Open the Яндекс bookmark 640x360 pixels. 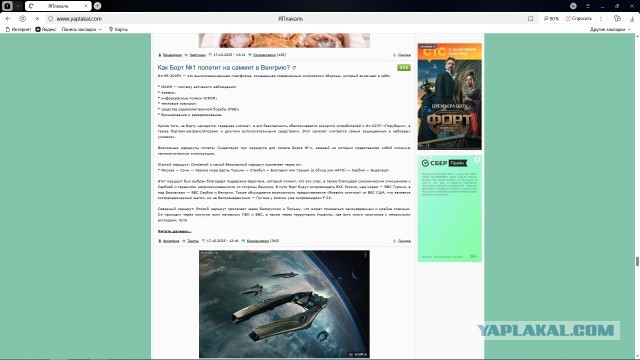coord(46,29)
